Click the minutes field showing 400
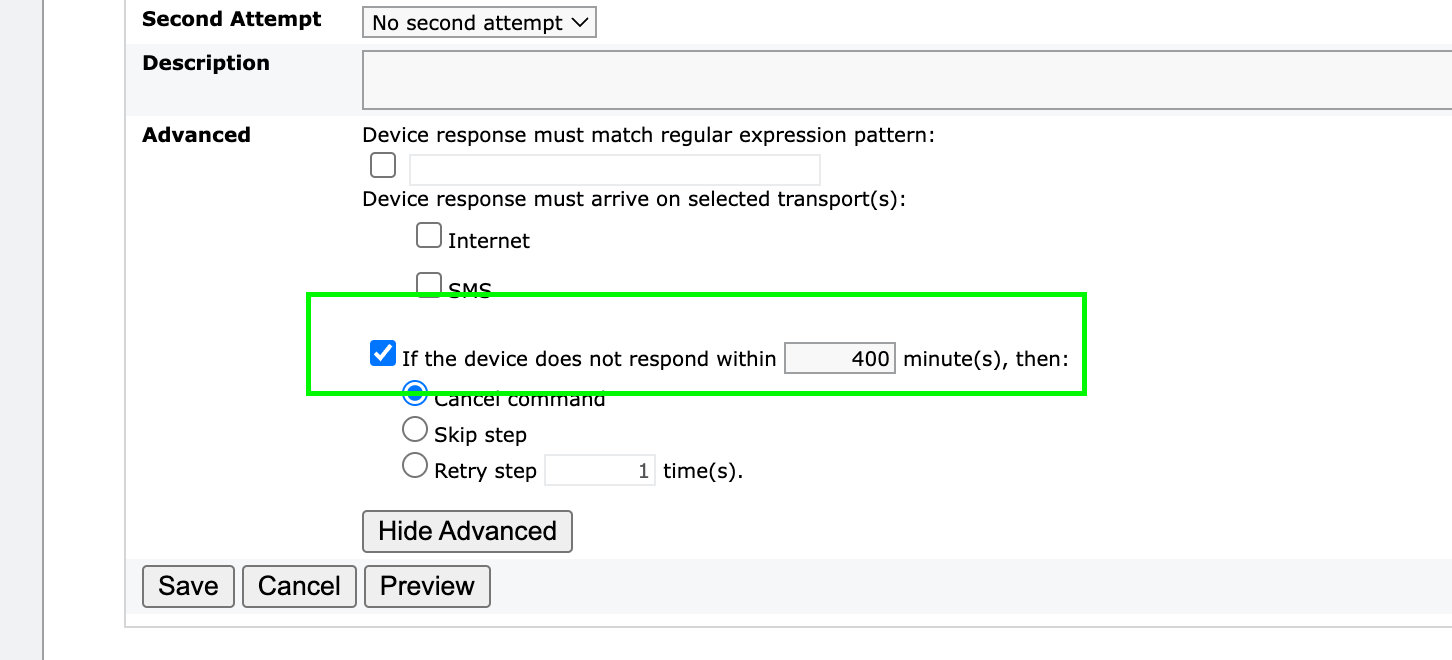 pos(840,358)
